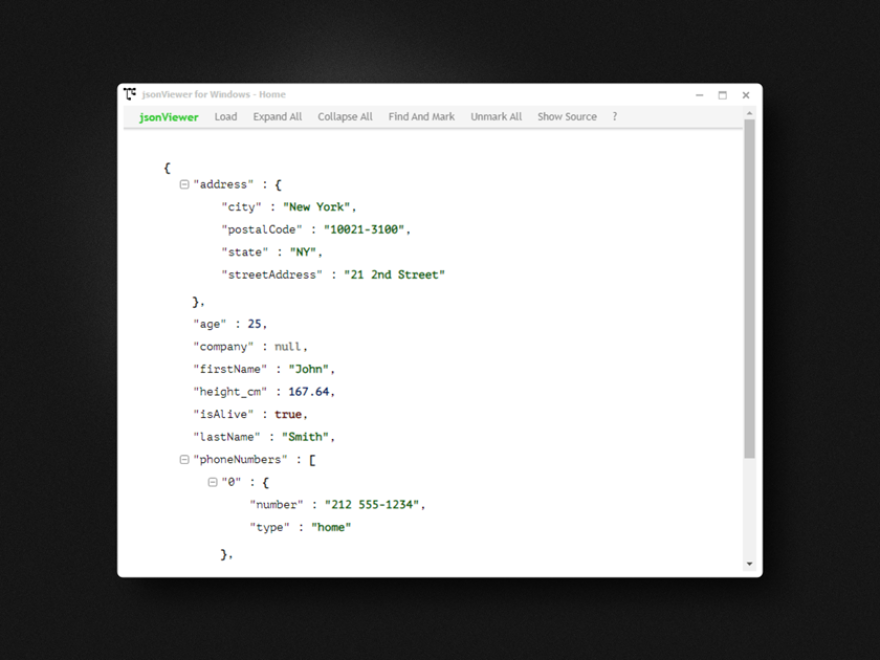
Task: Click the "firstName" key label
Action: coord(230,369)
